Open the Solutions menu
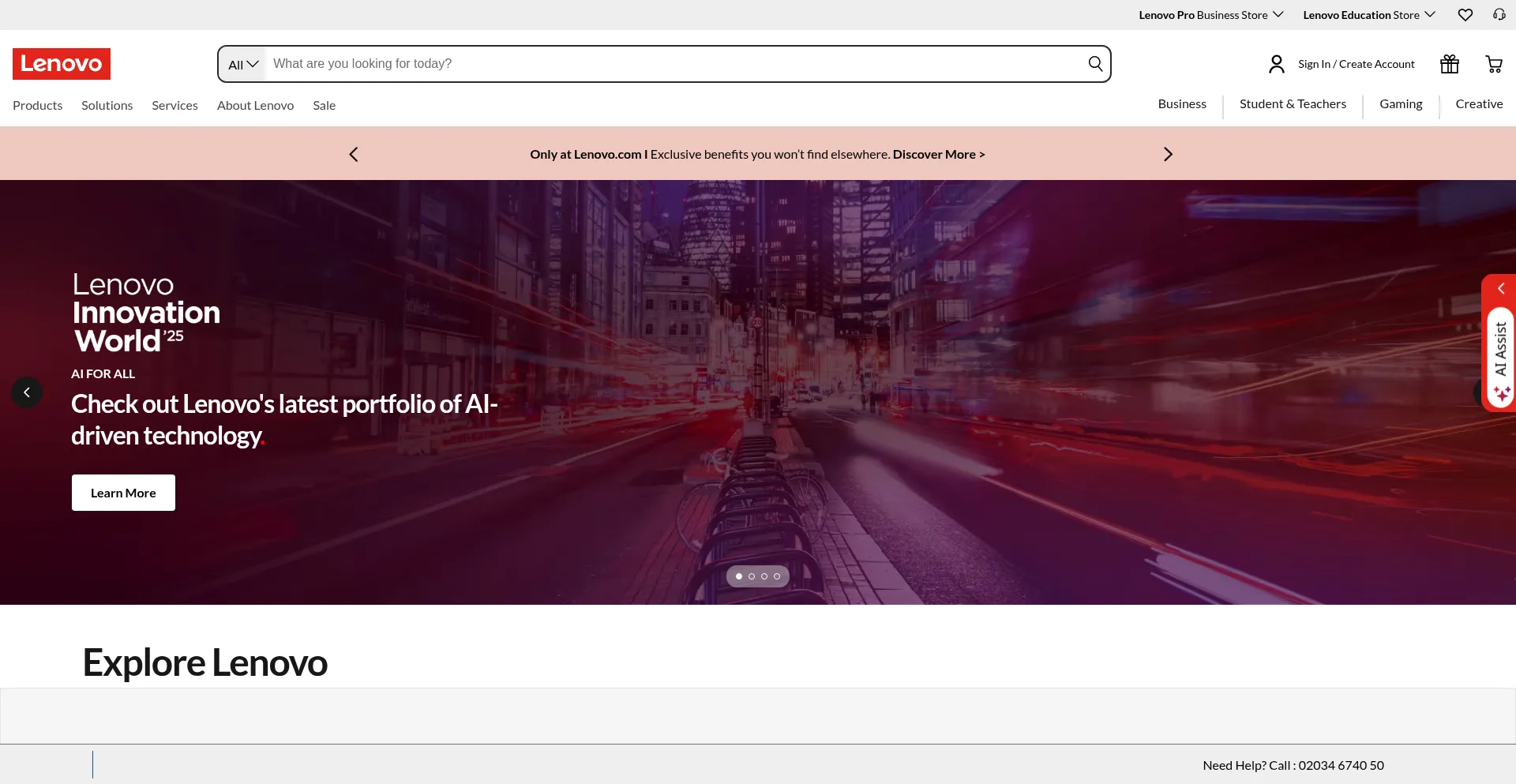Image resolution: width=1516 pixels, height=784 pixels. point(107,106)
